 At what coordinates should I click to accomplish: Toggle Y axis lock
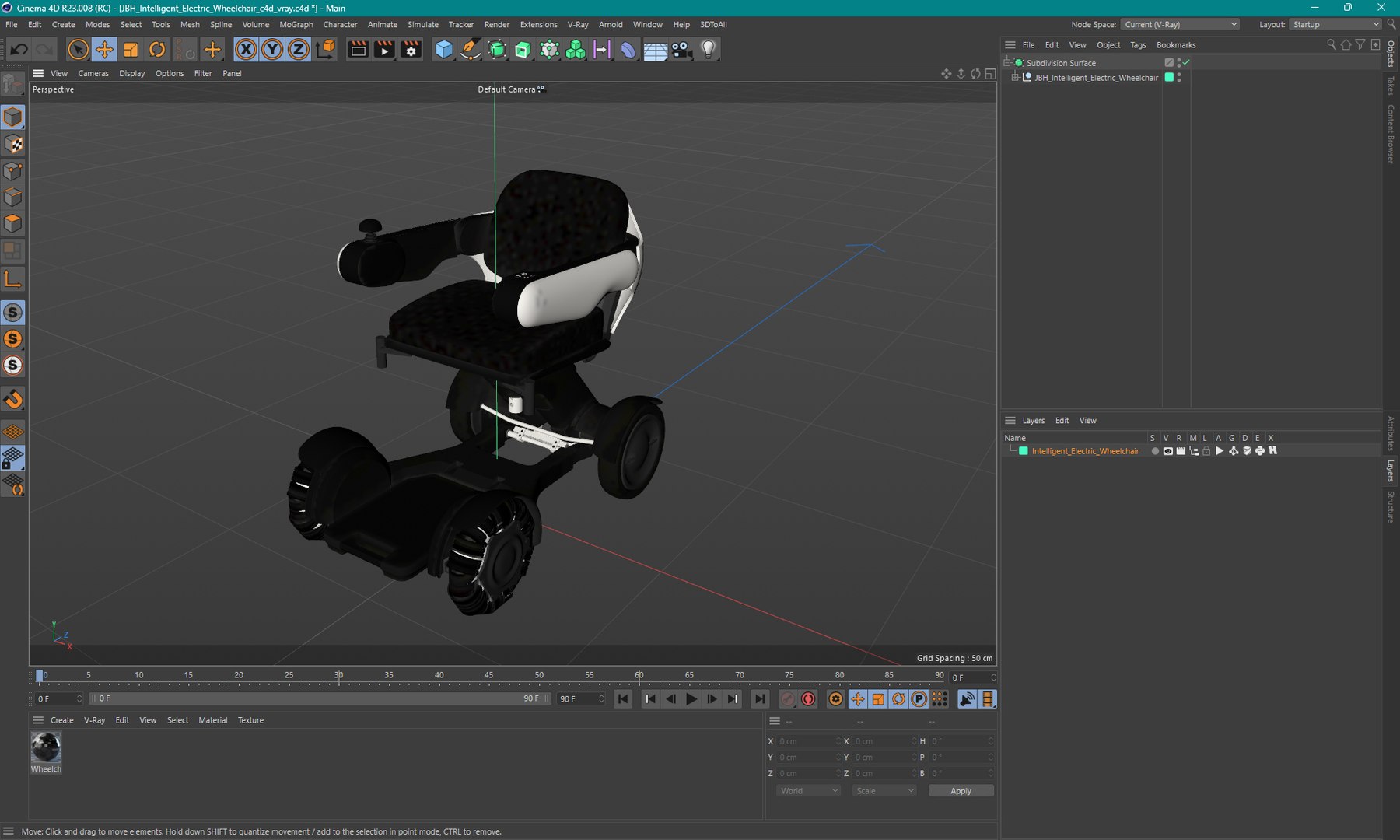272,50
